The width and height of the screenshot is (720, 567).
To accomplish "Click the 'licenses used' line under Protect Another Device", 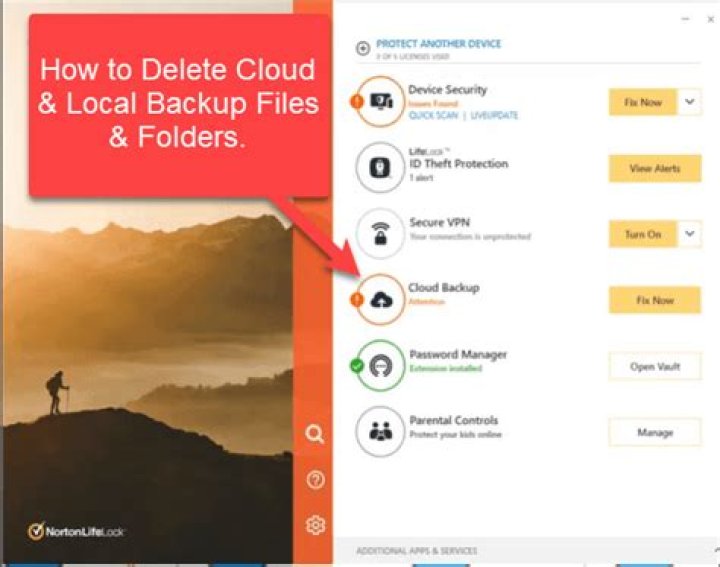I will (x=412, y=56).
